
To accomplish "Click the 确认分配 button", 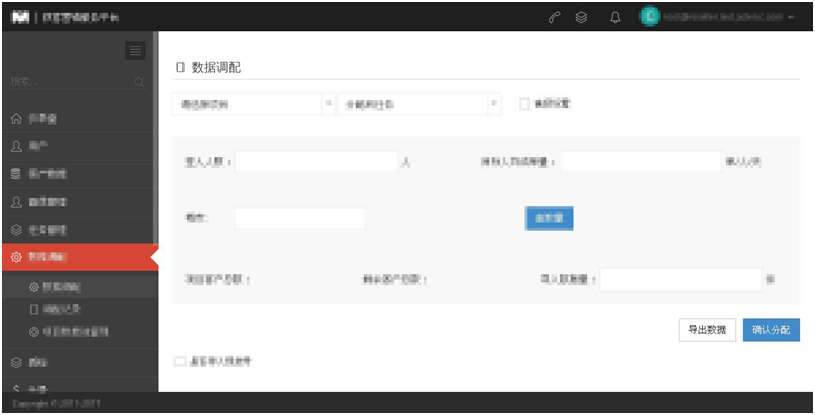I will 771,330.
